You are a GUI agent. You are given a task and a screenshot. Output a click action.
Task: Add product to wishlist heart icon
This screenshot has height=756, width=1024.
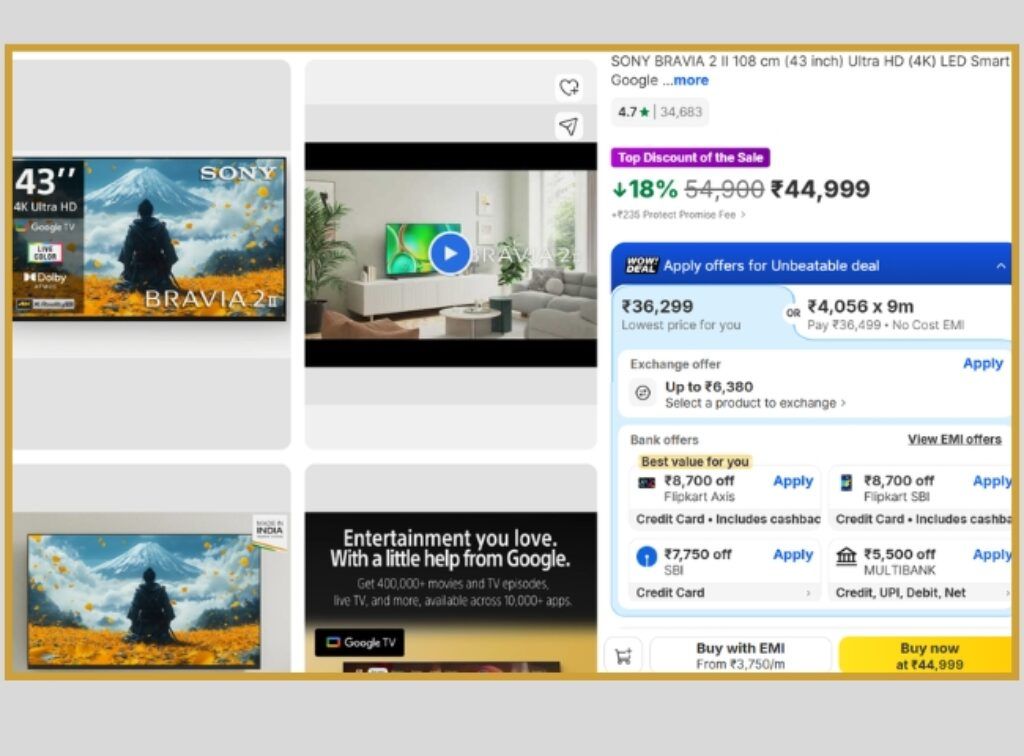tap(569, 87)
